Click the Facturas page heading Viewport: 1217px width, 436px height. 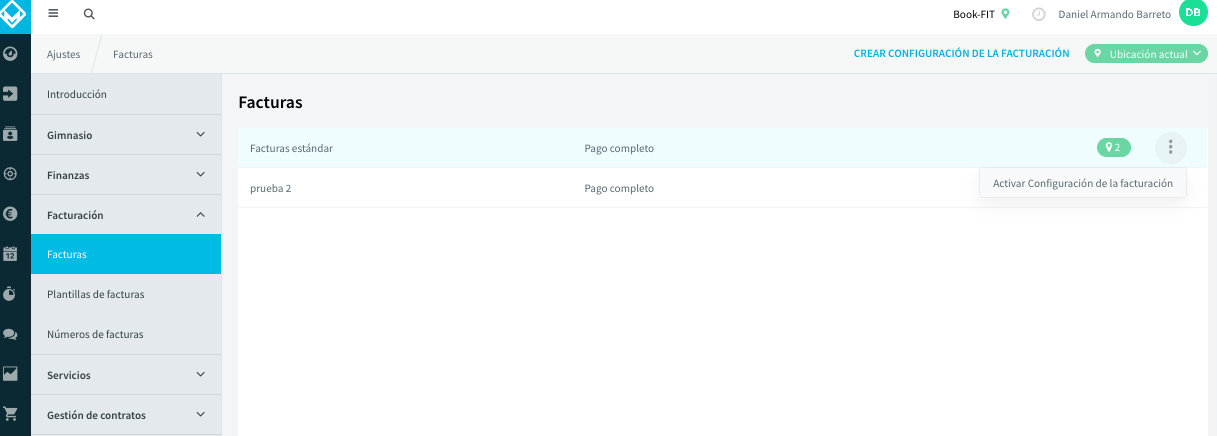point(270,102)
